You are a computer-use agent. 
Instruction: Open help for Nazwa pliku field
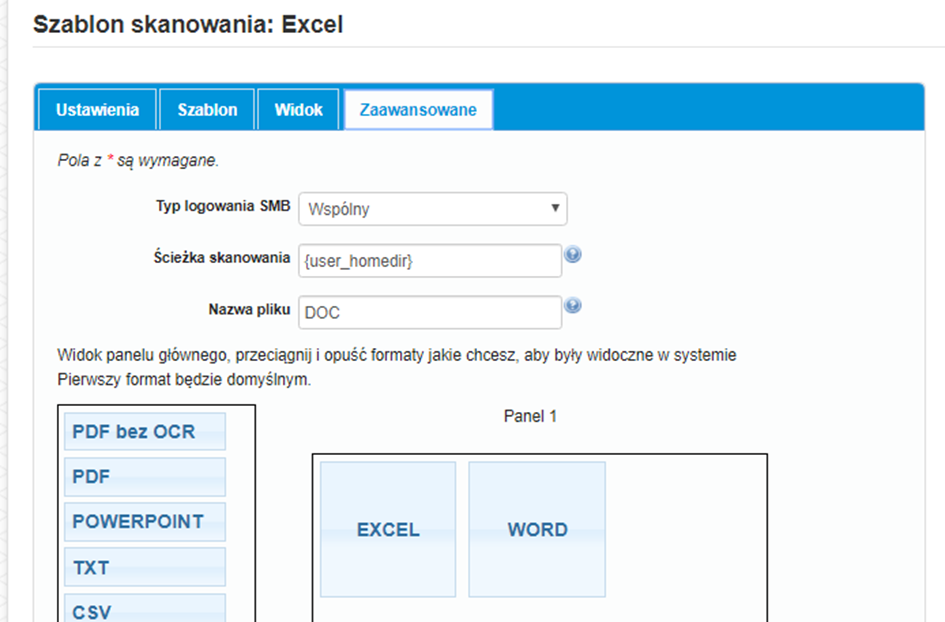click(x=573, y=306)
